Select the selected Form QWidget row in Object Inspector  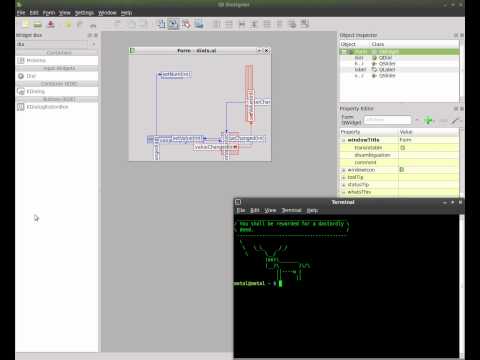point(399,52)
